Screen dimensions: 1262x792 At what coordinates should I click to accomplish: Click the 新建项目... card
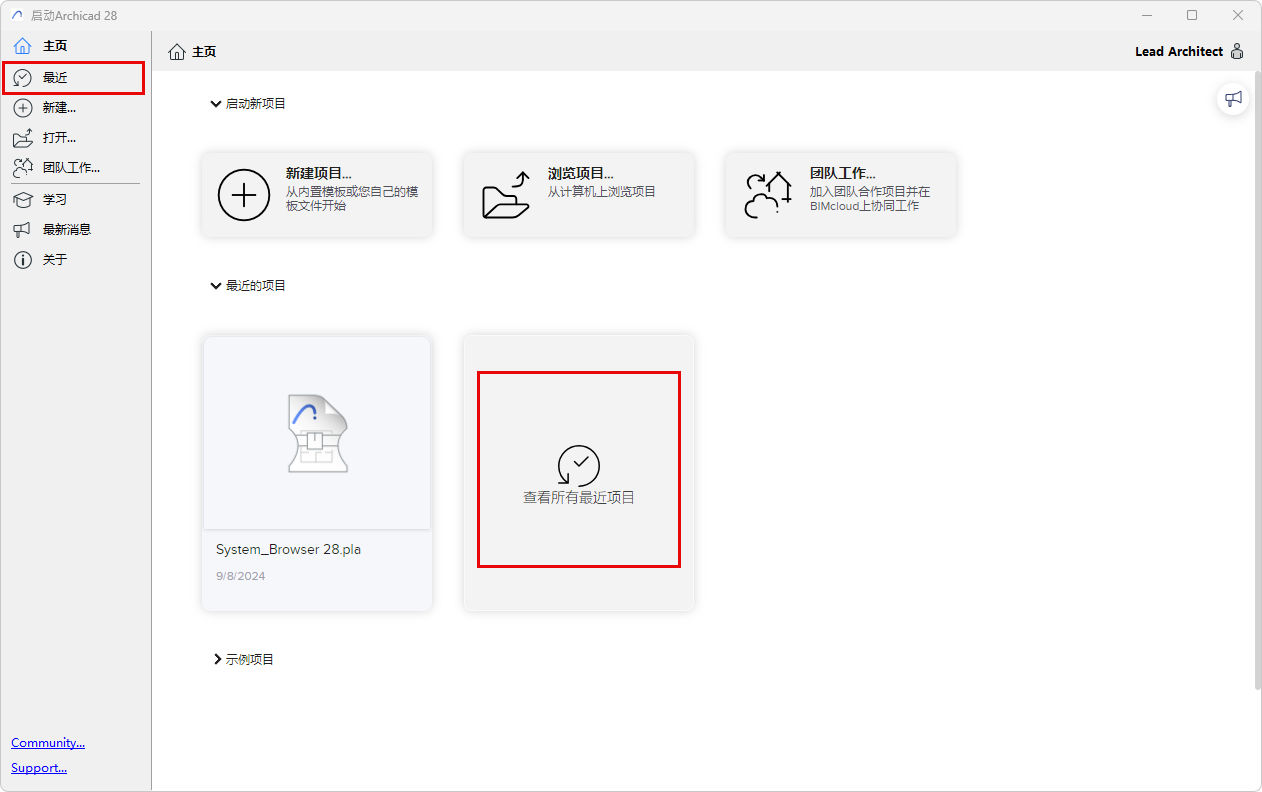(317, 194)
